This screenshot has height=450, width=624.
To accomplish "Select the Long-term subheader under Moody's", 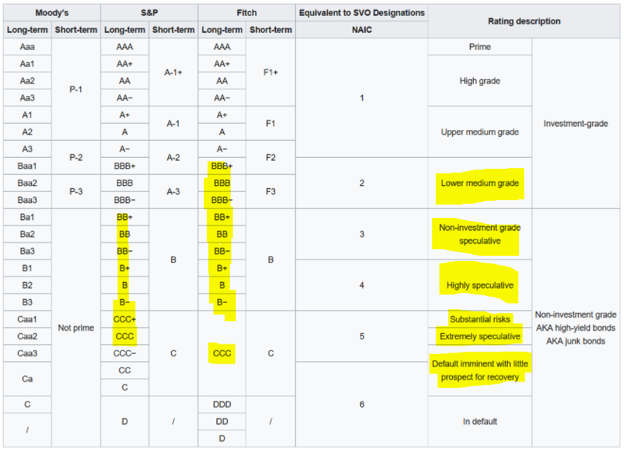I will click(27, 30).
